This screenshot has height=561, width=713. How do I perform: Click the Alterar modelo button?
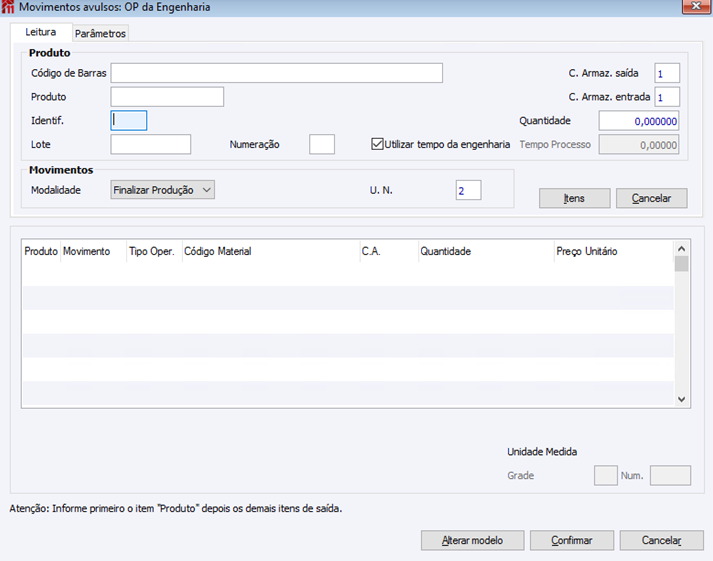[x=472, y=541]
